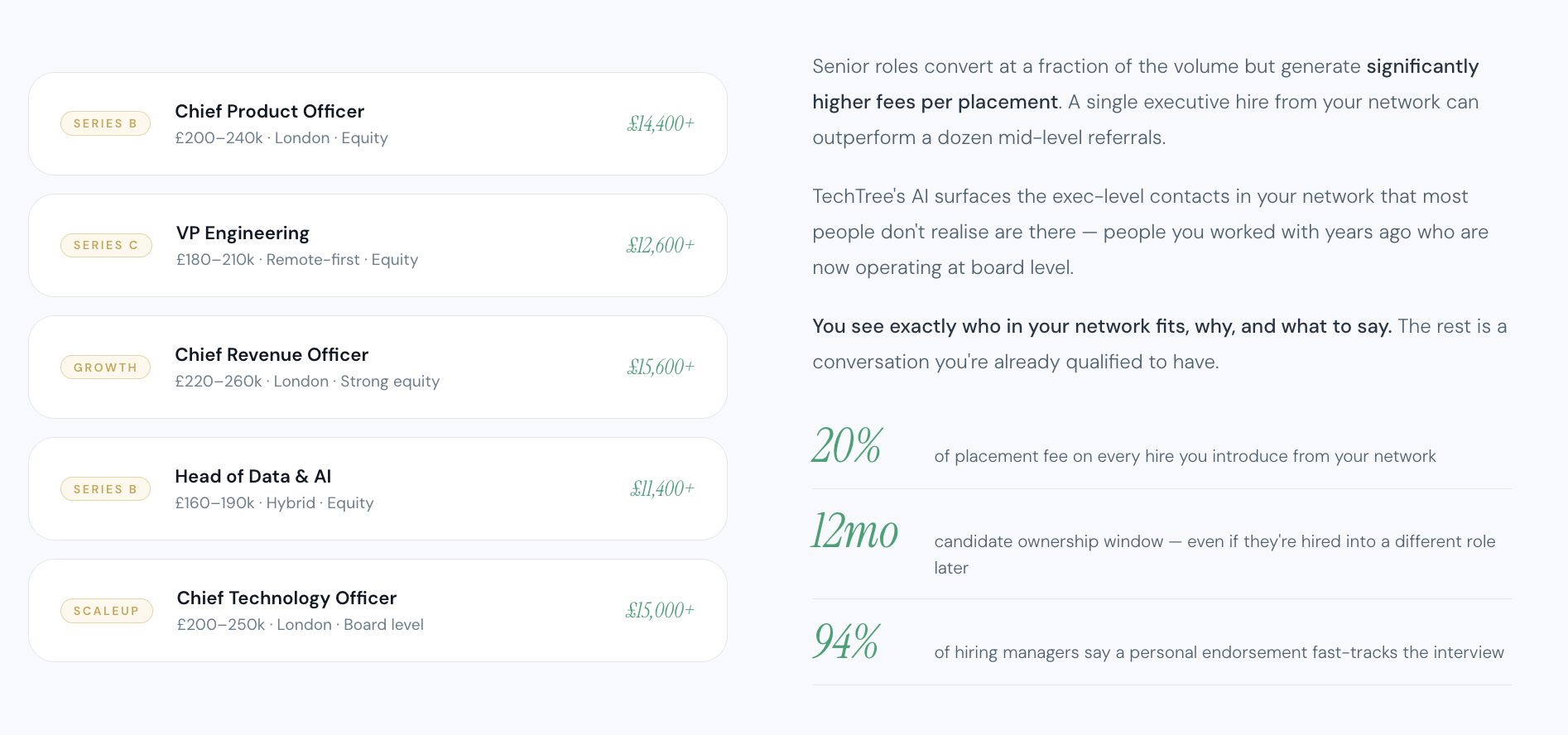This screenshot has height=735, width=1568.
Task: Click the 12mo ownership window statistic
Action: tap(854, 531)
